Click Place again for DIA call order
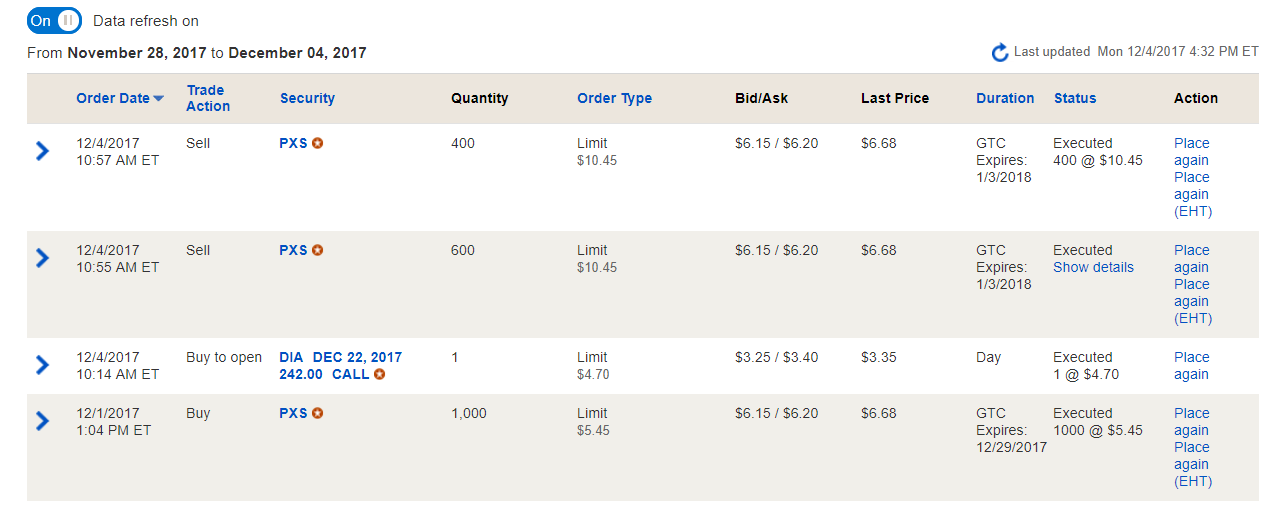 click(x=1191, y=365)
